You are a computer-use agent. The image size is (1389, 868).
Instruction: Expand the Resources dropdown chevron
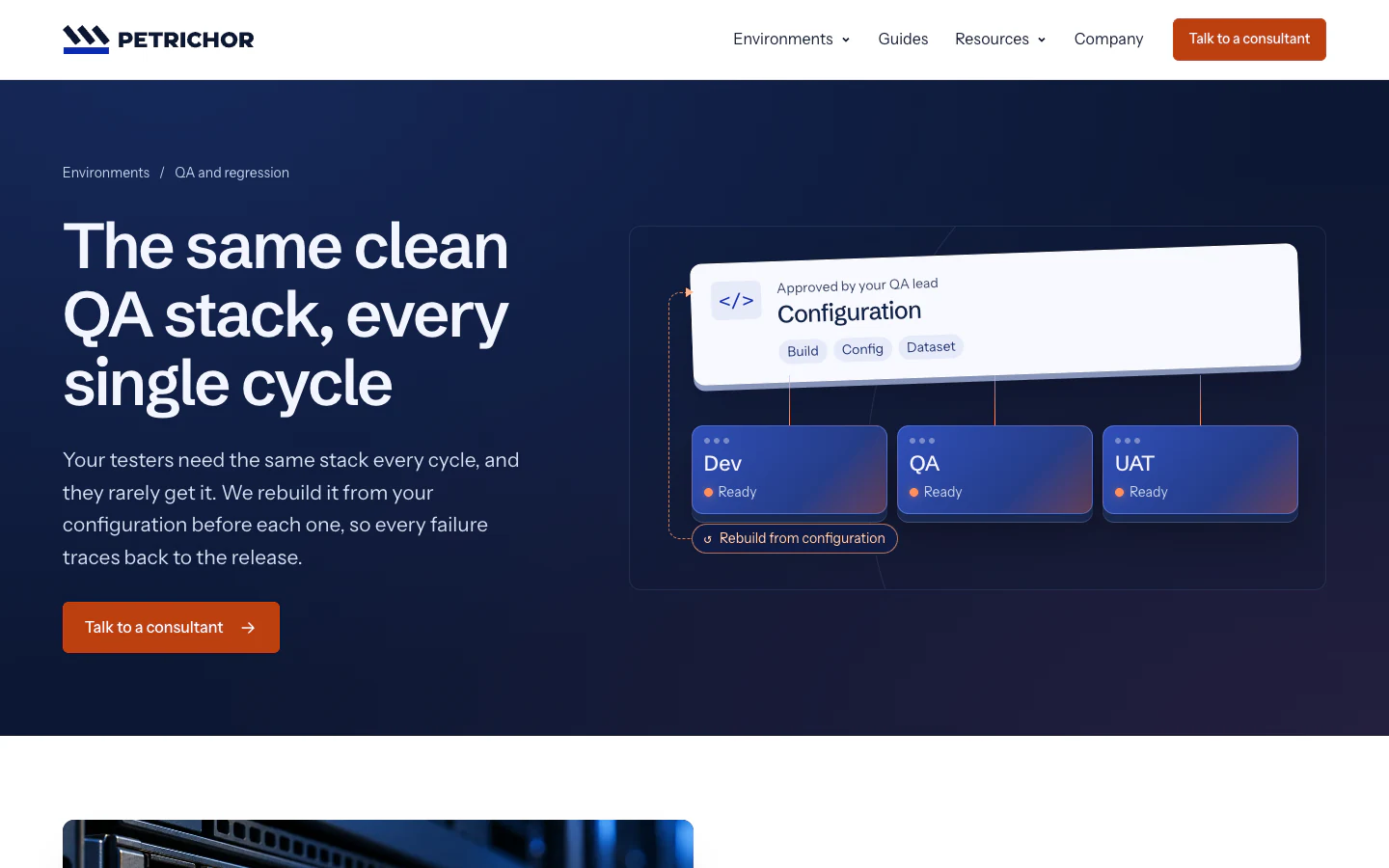pyautogui.click(x=1042, y=40)
